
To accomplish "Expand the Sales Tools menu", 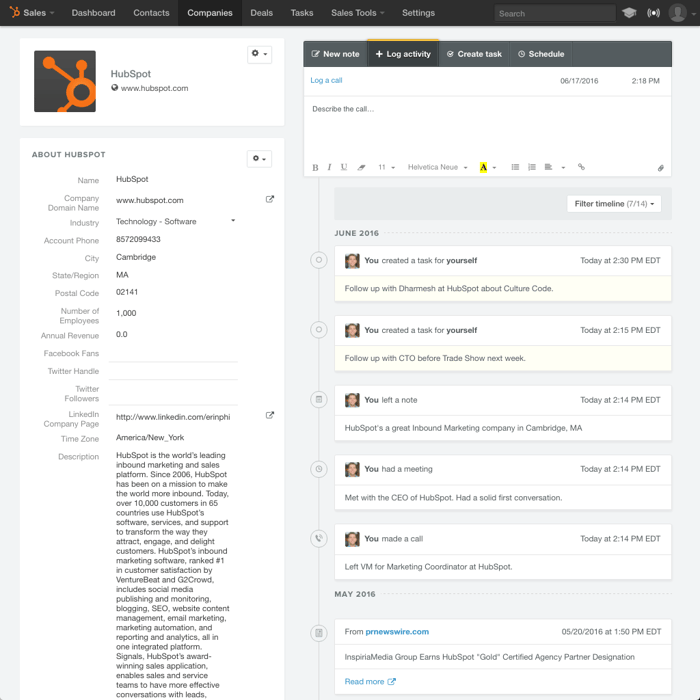I will coord(358,13).
